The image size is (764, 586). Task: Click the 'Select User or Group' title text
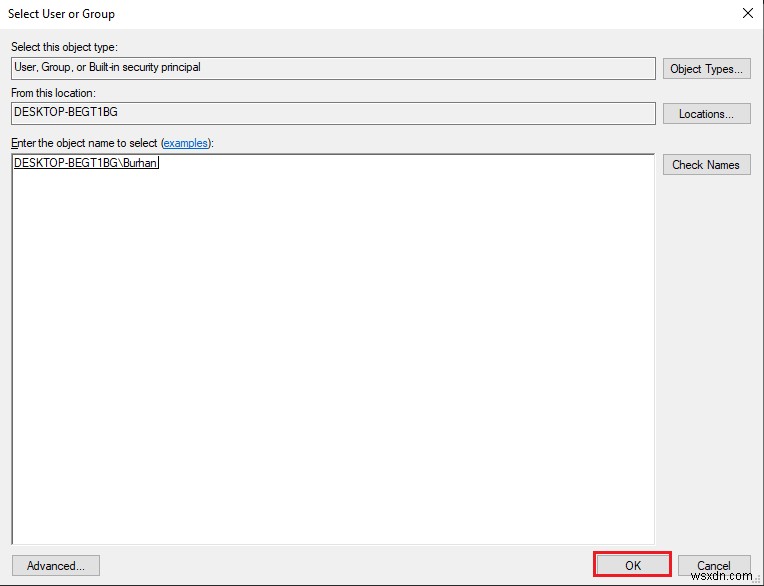pos(61,14)
